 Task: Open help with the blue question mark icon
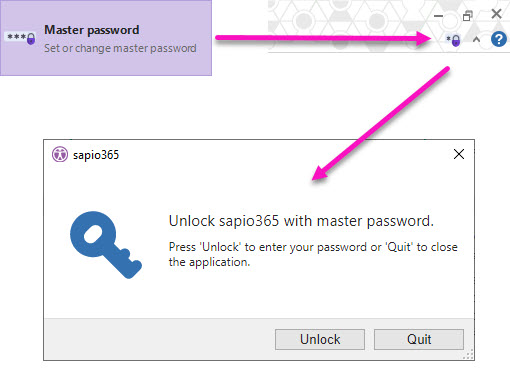click(x=499, y=39)
